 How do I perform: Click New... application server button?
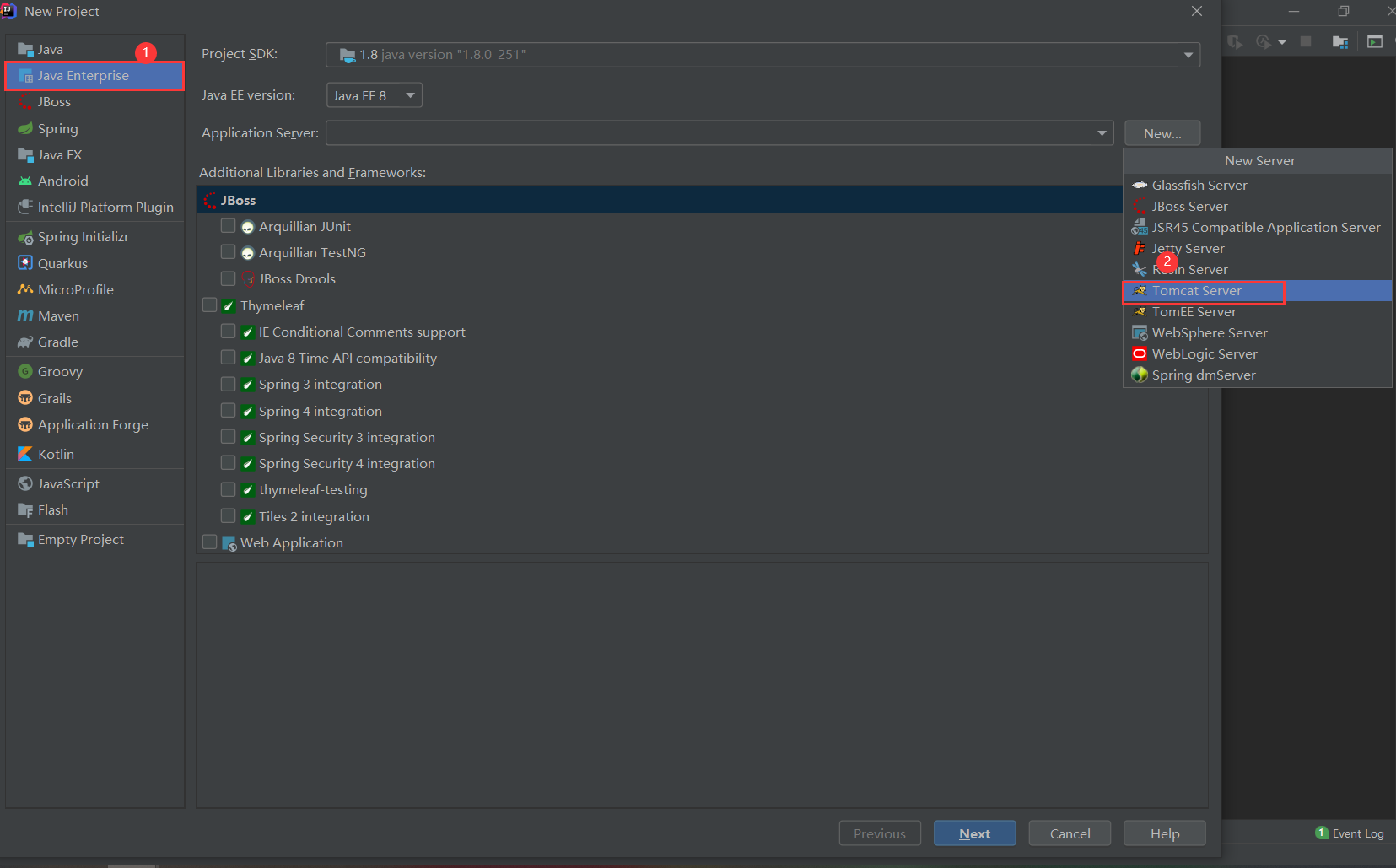coord(1162,133)
